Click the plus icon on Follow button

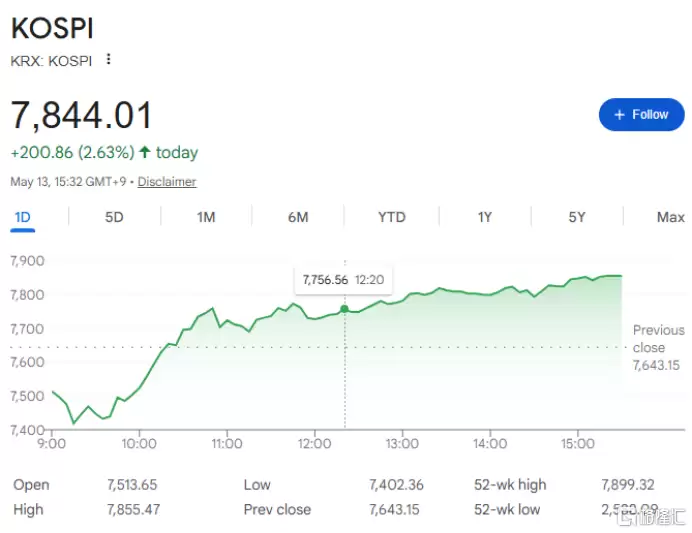pos(619,115)
